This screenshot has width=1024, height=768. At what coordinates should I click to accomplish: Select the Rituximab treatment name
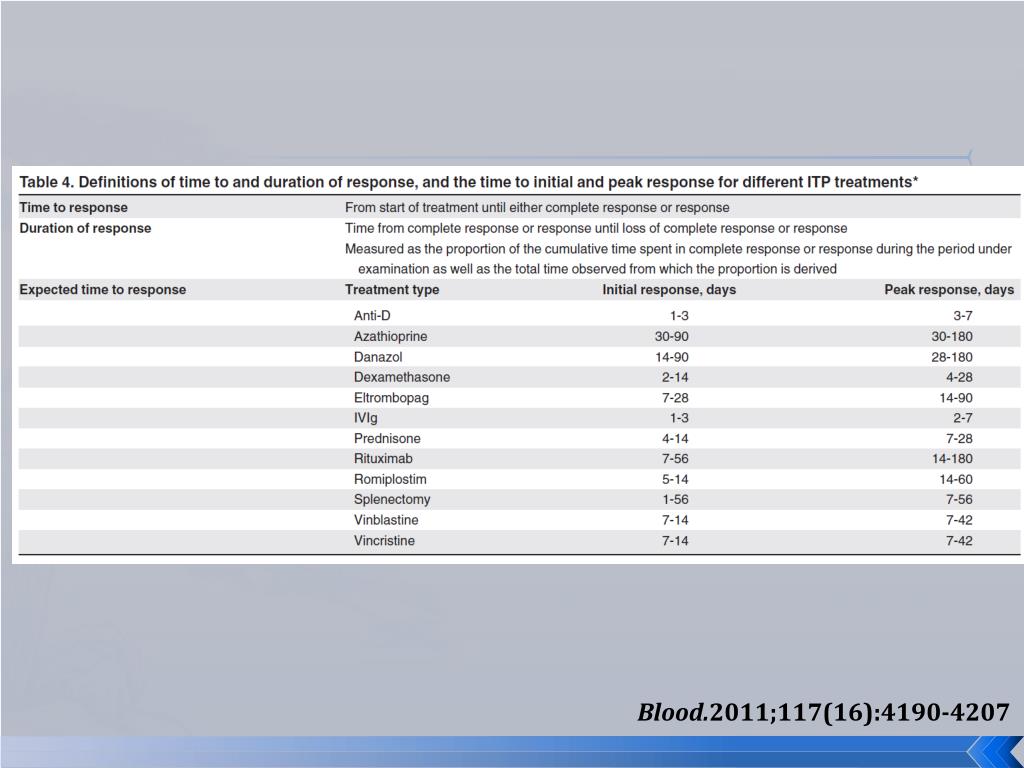383,458
